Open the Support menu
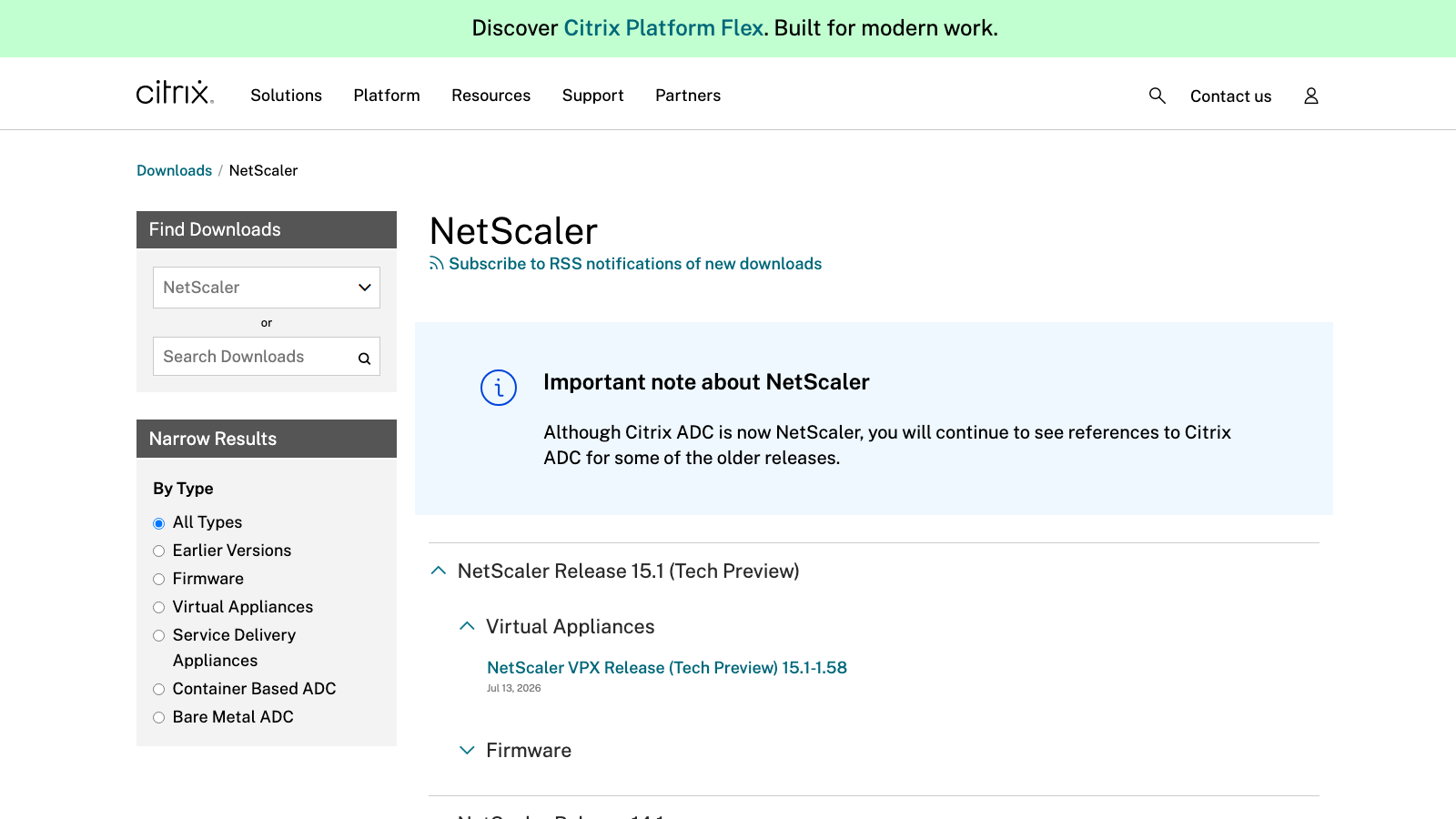The image size is (1456, 819). pyautogui.click(x=592, y=96)
